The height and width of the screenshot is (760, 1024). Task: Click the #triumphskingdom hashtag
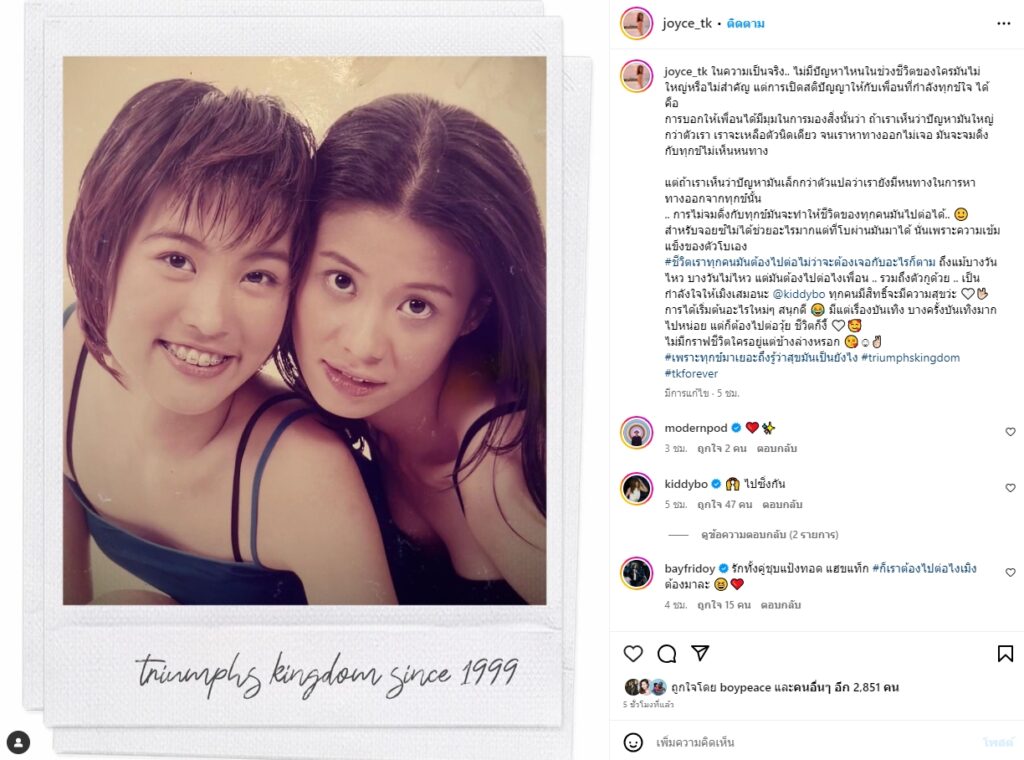click(x=910, y=357)
